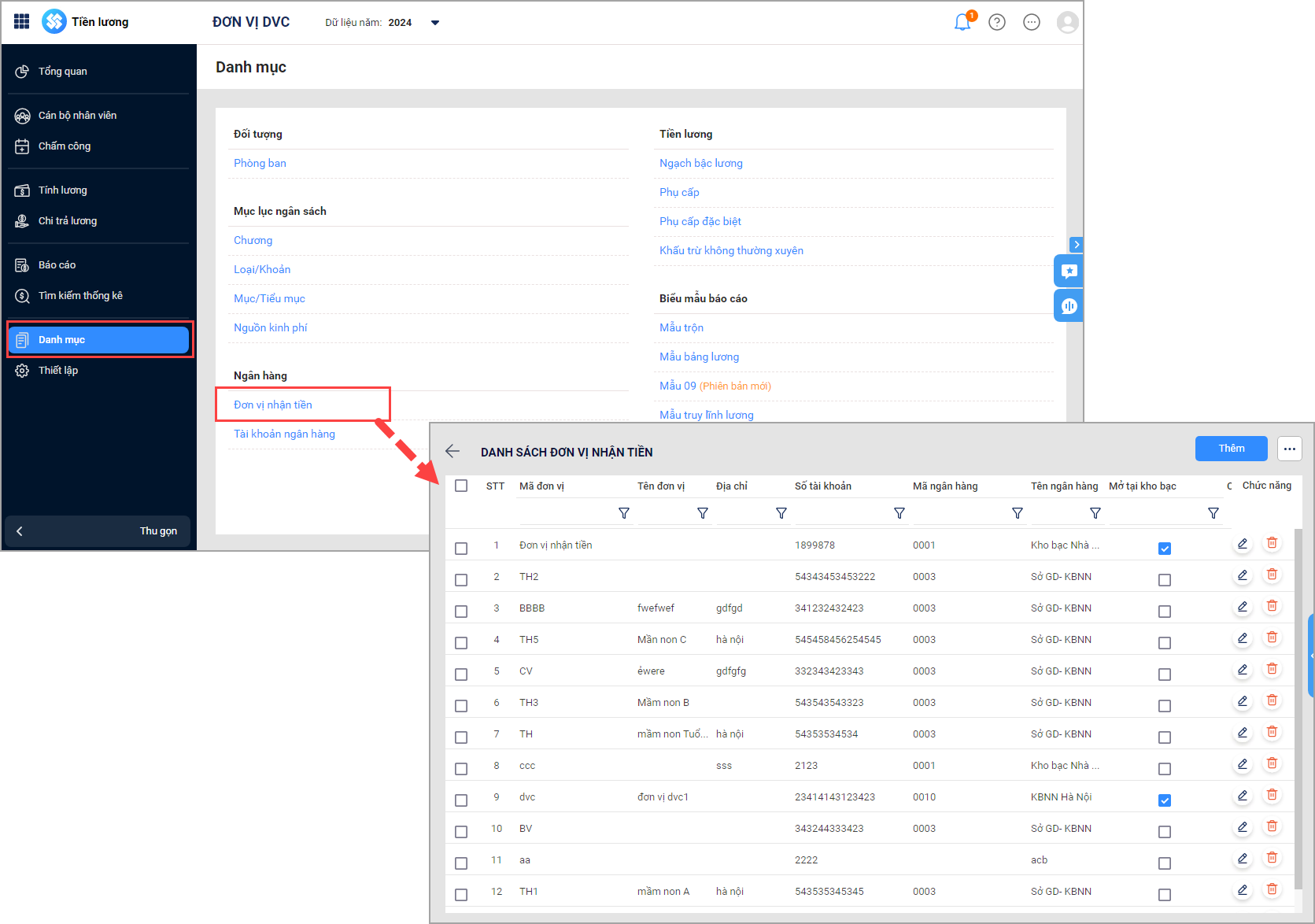Expand the right side panel arrow

[1076, 245]
